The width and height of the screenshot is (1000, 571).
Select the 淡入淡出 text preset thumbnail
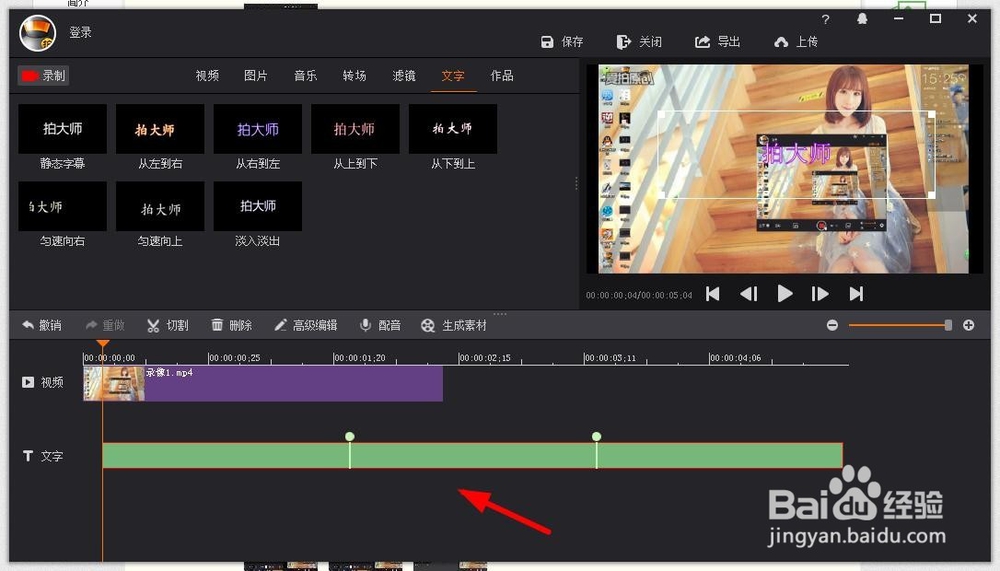point(258,206)
